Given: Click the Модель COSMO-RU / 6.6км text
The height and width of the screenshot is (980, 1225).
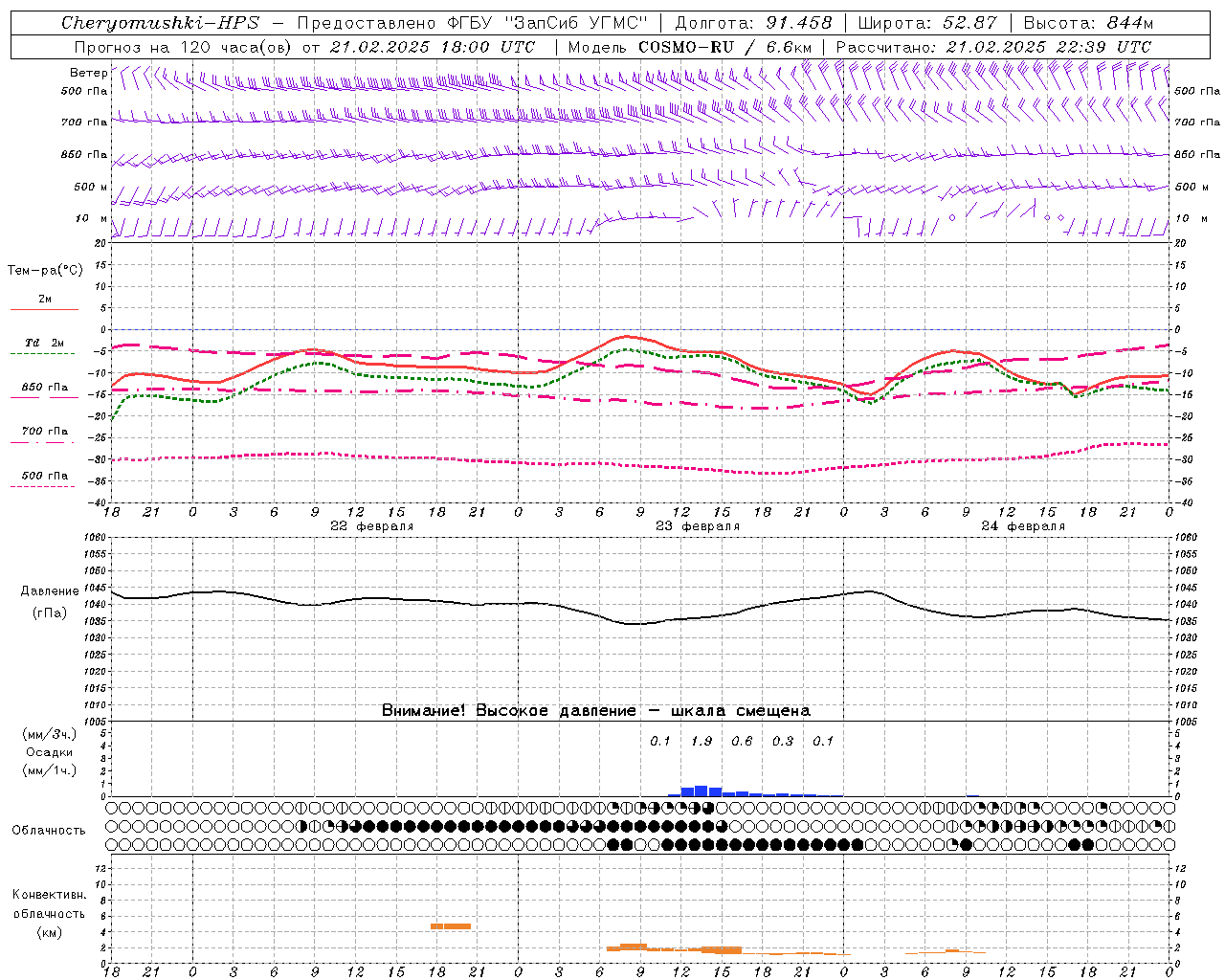Looking at the screenshot, I should point(689,46).
